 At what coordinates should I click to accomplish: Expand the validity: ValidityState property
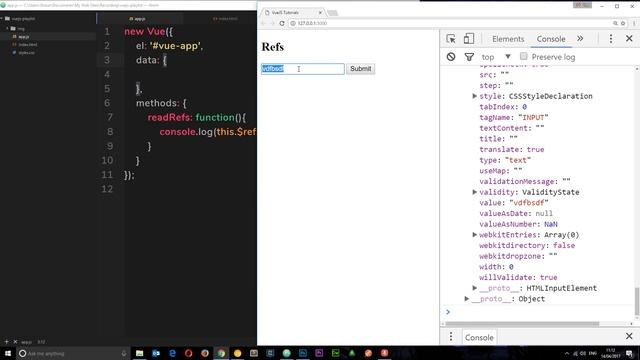point(474,192)
